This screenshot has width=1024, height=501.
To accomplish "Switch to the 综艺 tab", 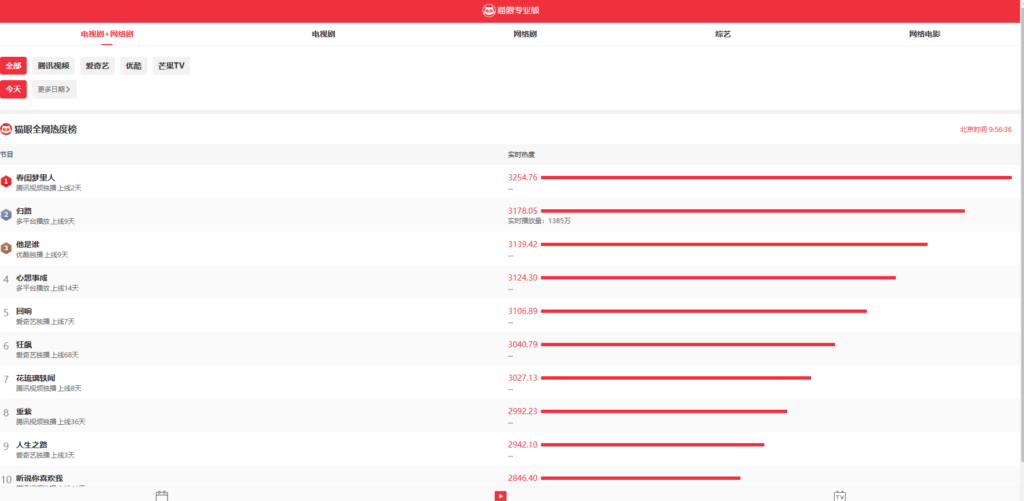I will pyautogui.click(x=723, y=34).
